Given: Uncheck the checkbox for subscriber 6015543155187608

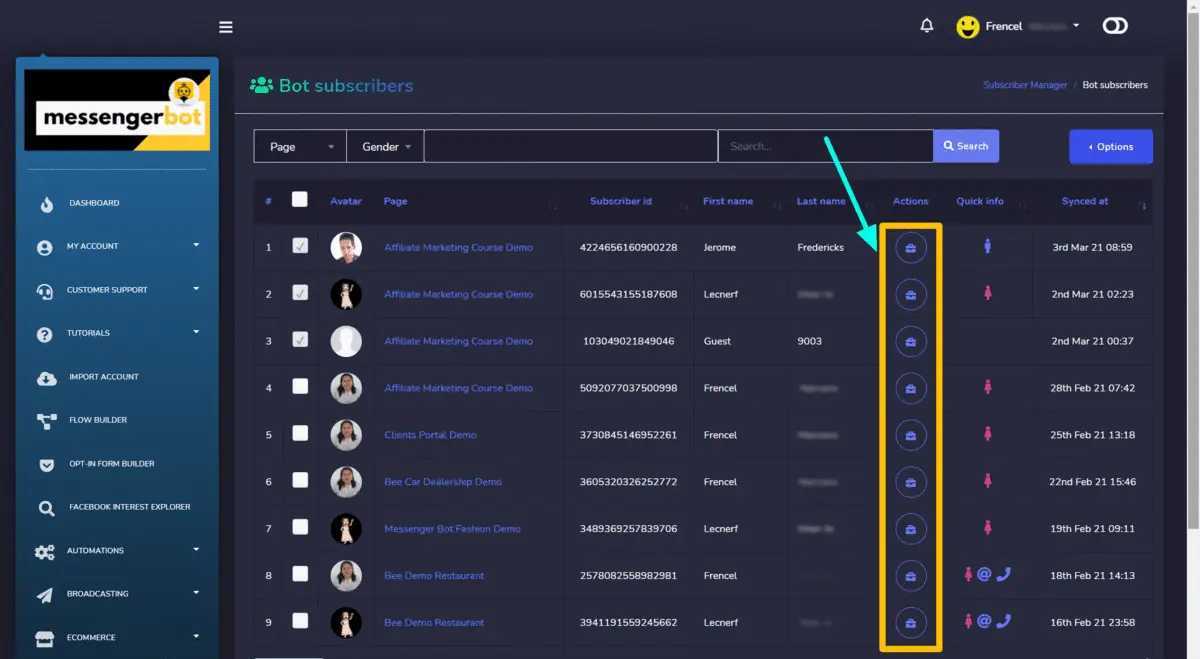Looking at the screenshot, I should 300,293.
